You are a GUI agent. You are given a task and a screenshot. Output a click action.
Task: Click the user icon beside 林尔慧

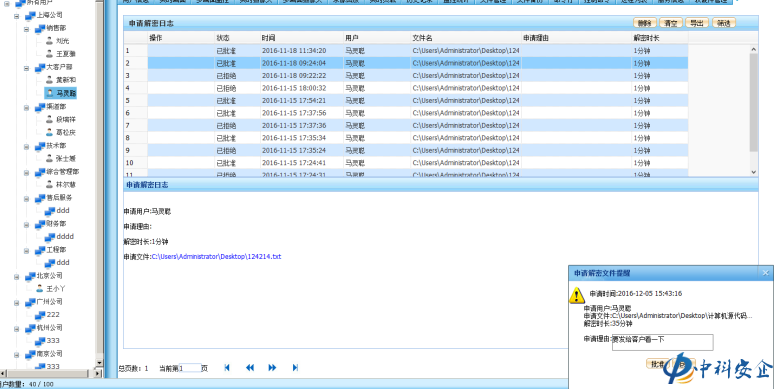pyautogui.click(x=49, y=184)
